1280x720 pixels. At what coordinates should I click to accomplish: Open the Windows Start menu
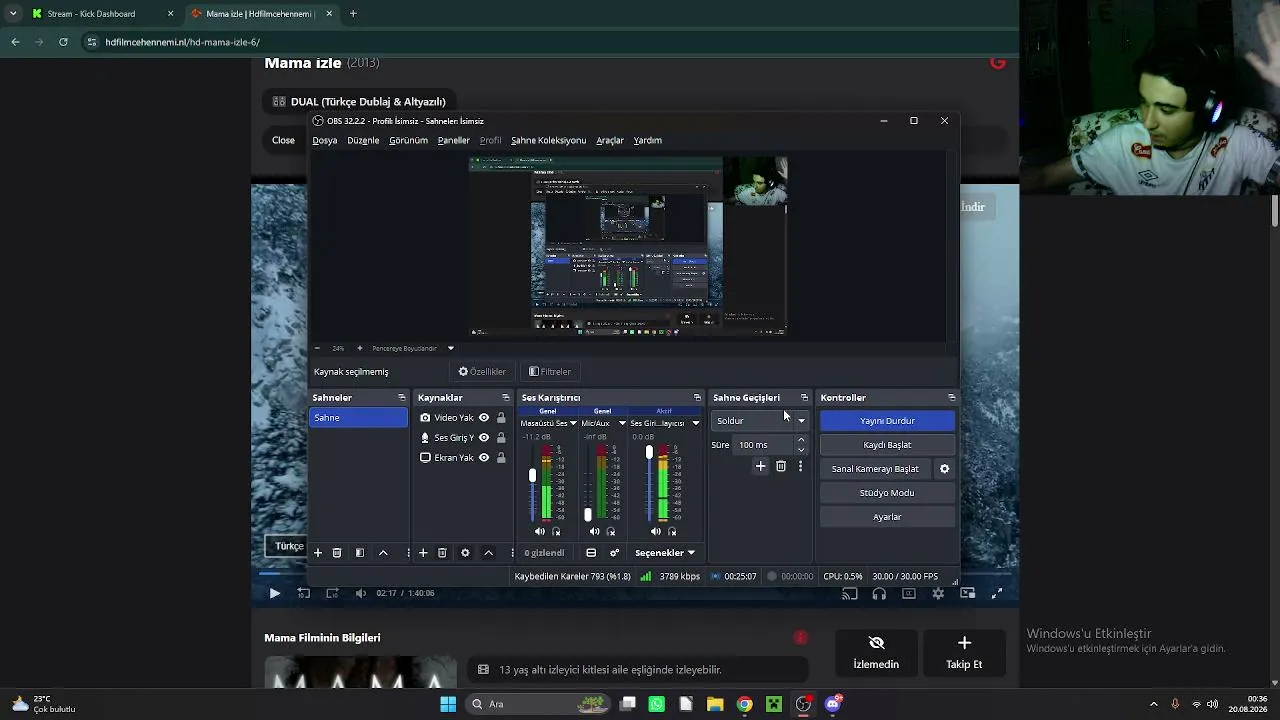448,704
